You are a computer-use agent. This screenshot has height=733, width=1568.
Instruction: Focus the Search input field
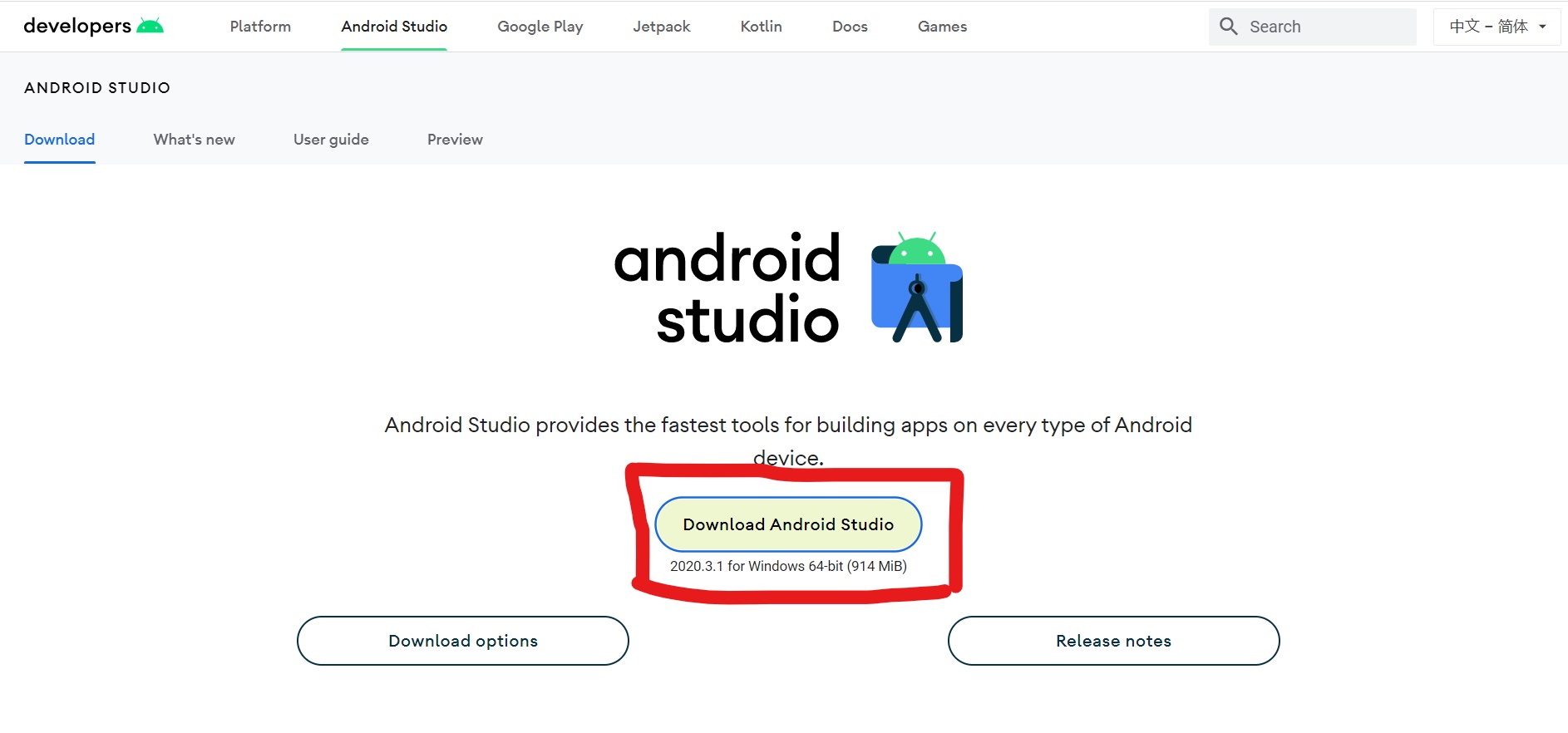1313,27
